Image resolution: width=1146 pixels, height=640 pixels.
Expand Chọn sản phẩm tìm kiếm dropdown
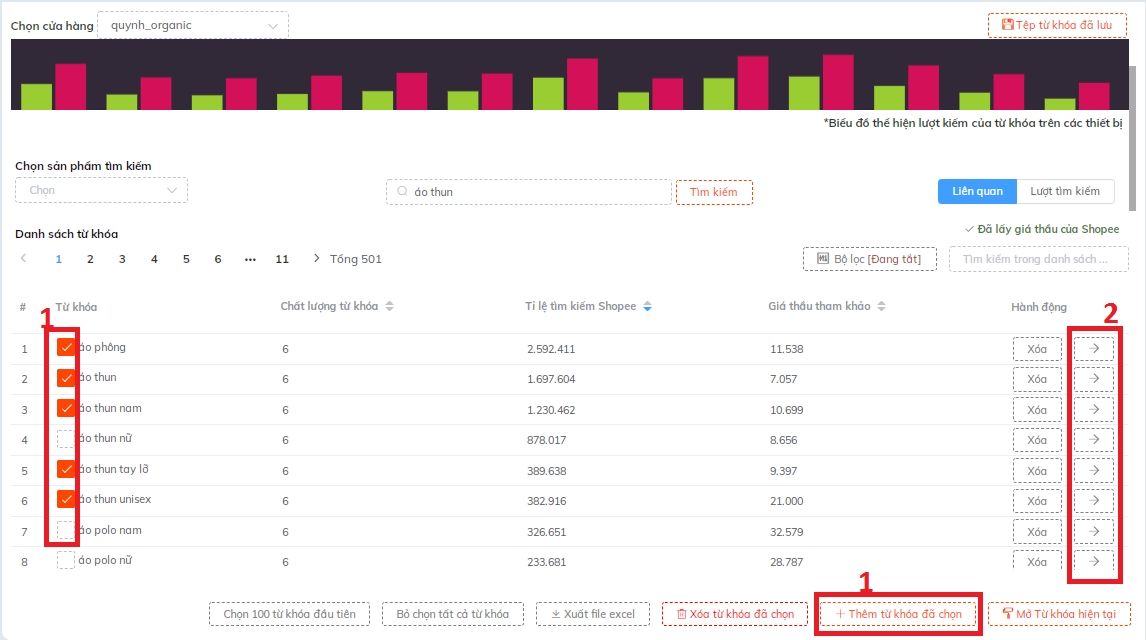(101, 190)
